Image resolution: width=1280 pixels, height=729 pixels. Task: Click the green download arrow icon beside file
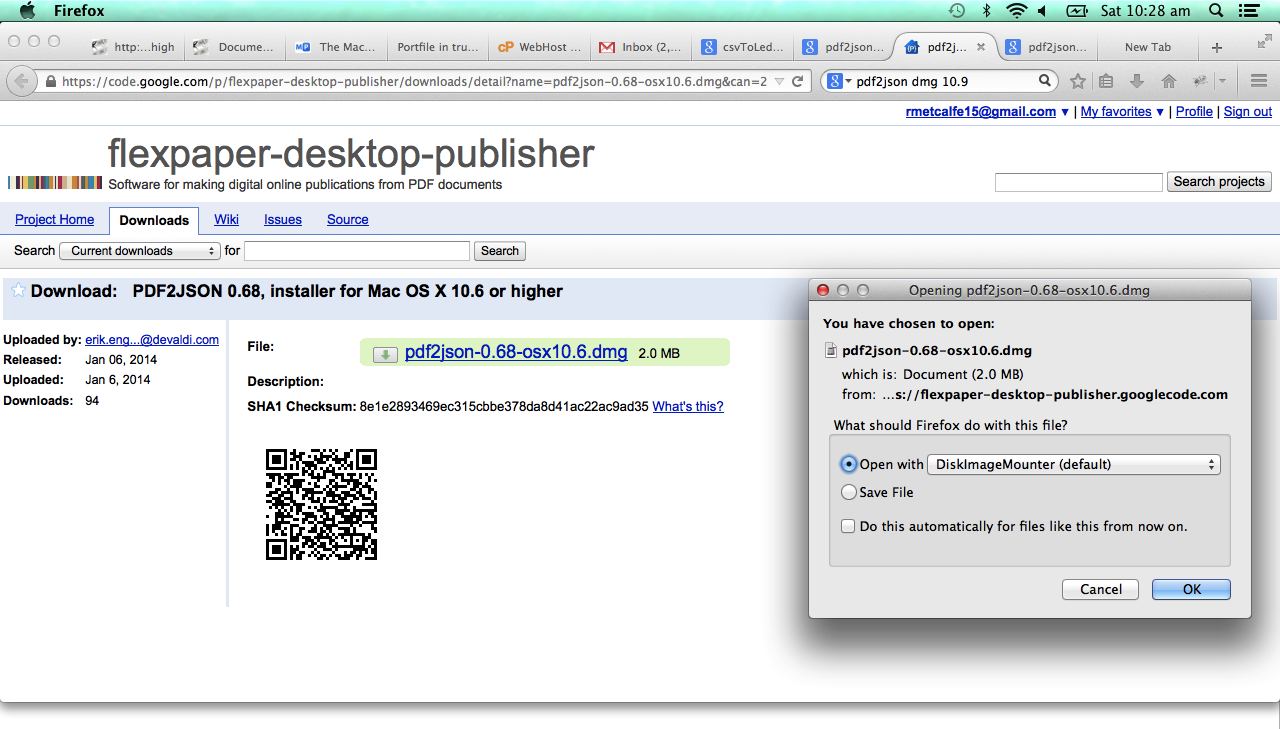coord(385,354)
